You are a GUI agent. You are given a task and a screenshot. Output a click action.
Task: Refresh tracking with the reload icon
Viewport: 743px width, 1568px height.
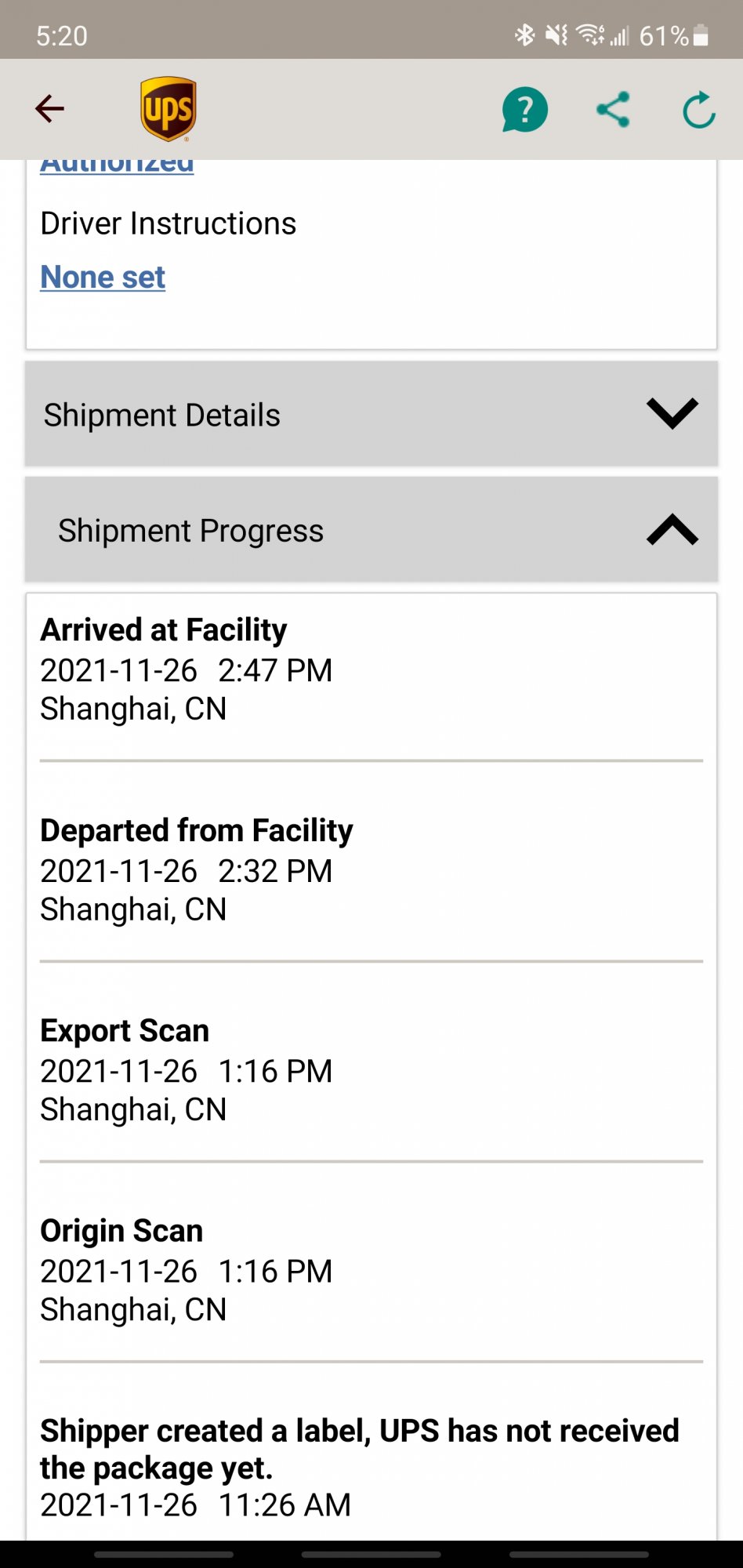[698, 110]
